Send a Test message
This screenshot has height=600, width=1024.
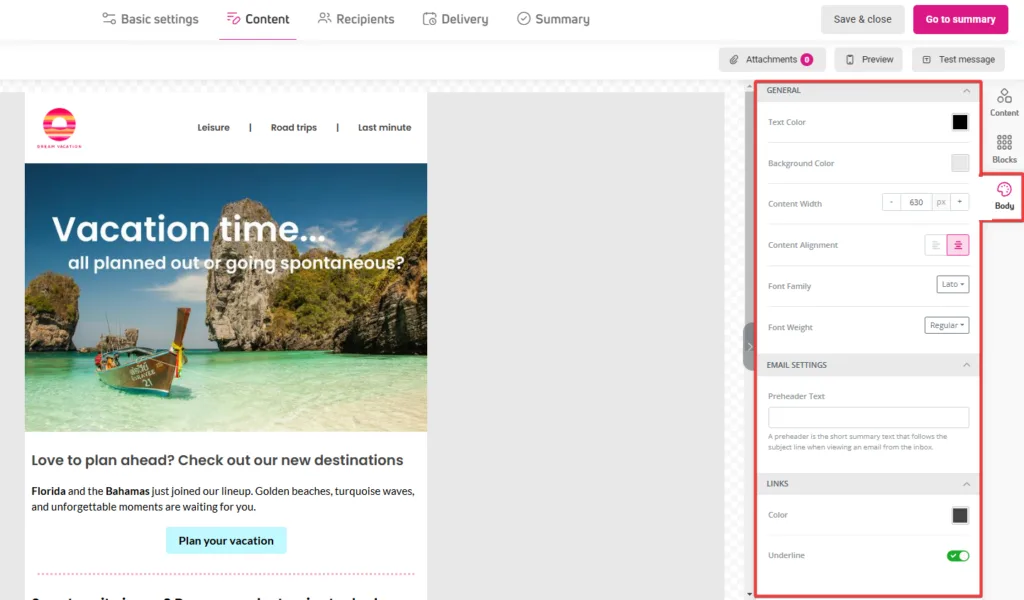[958, 59]
